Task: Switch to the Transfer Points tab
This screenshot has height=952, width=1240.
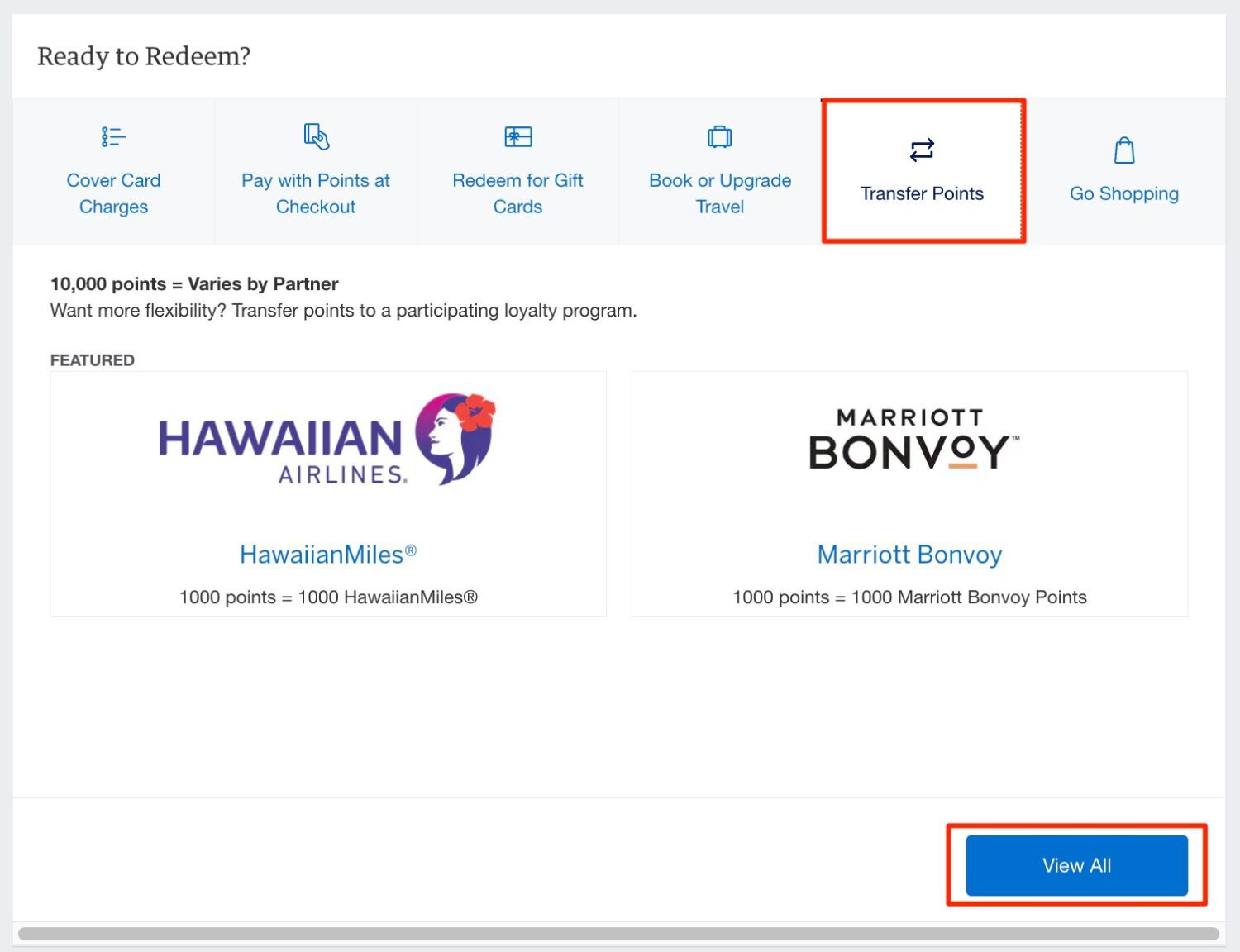Action: 921,193
